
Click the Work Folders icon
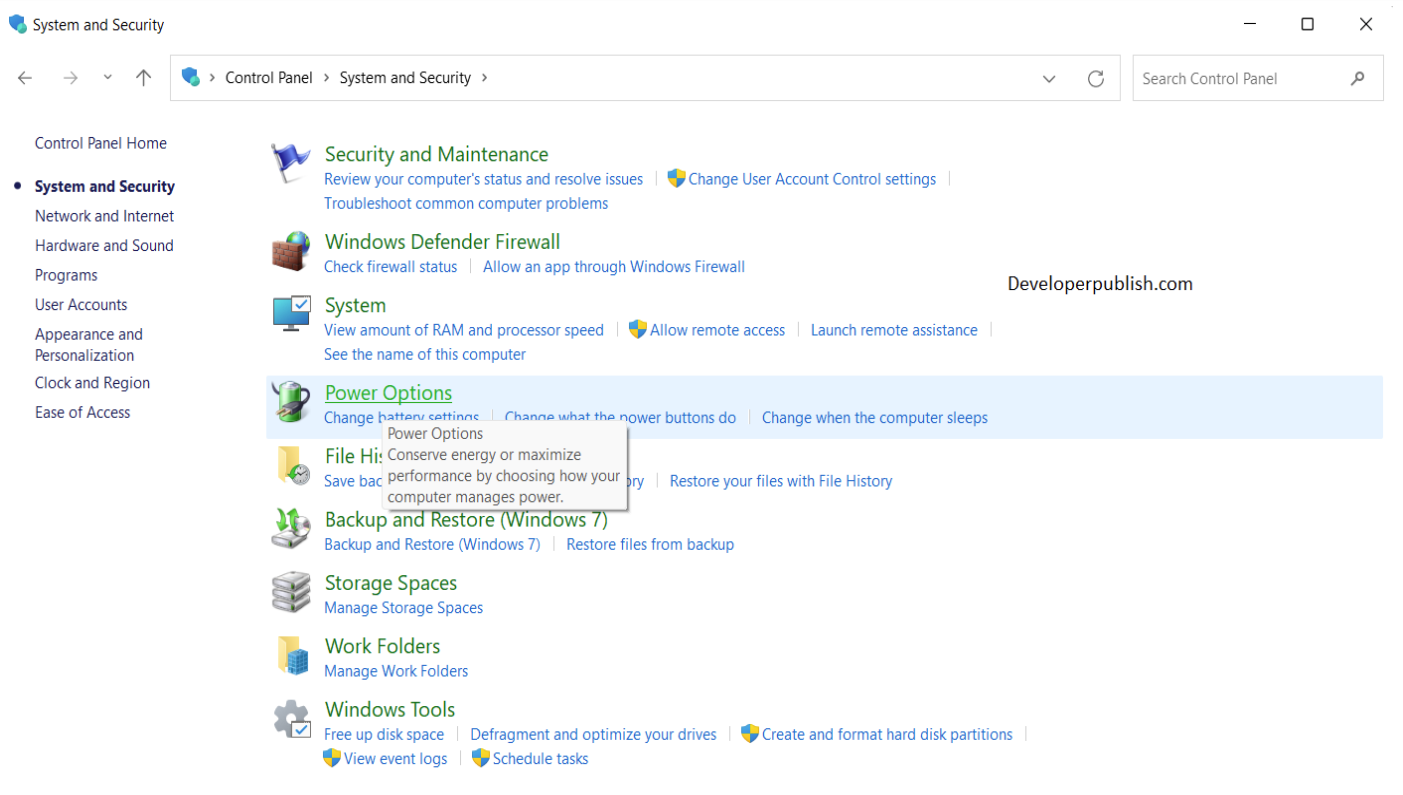click(x=291, y=655)
